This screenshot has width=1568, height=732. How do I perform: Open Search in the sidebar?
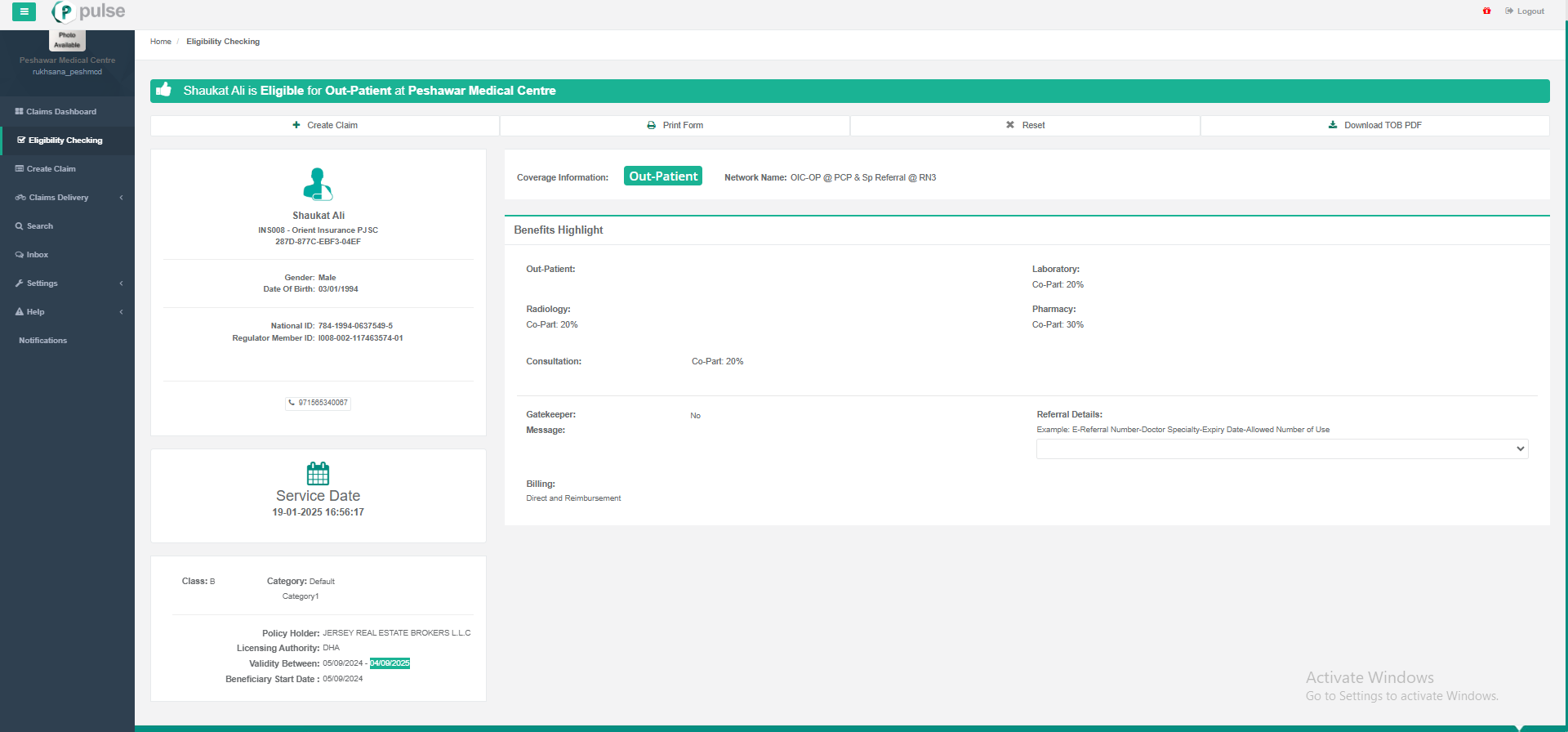coord(39,226)
